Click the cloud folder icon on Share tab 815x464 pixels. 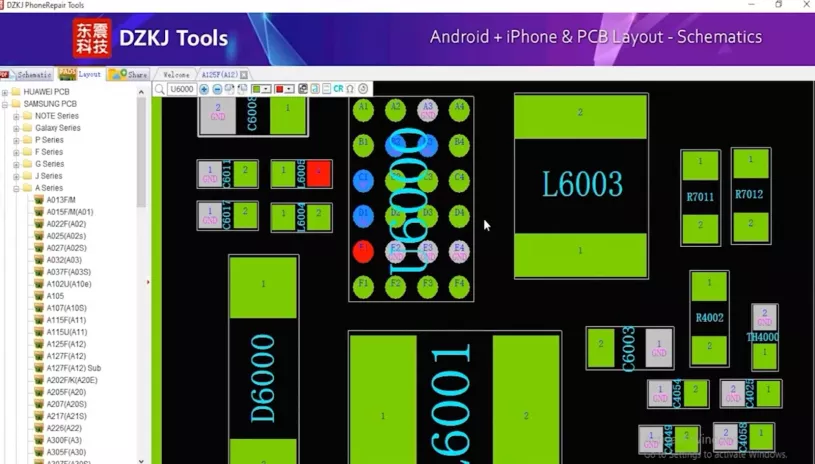coord(117,74)
